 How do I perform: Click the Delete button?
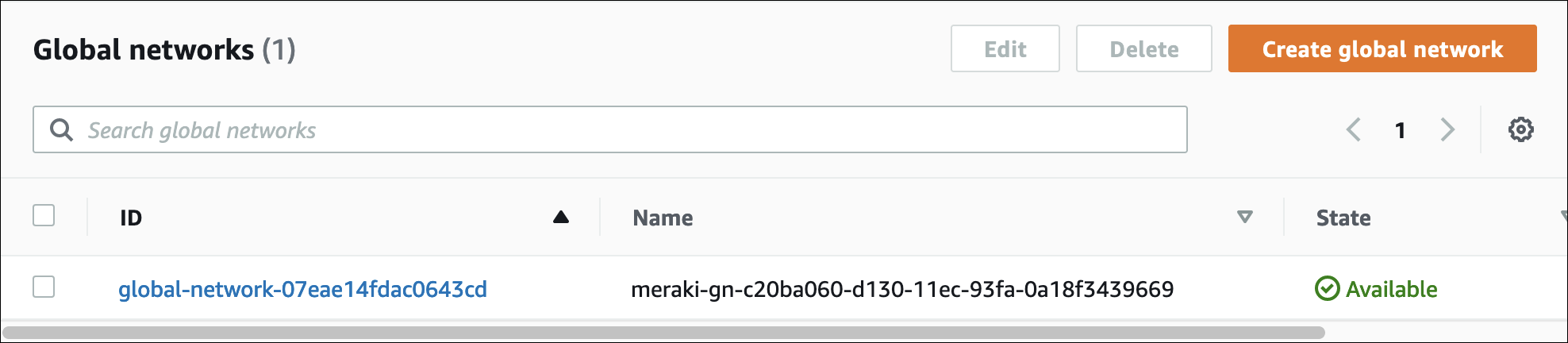coord(1143,49)
